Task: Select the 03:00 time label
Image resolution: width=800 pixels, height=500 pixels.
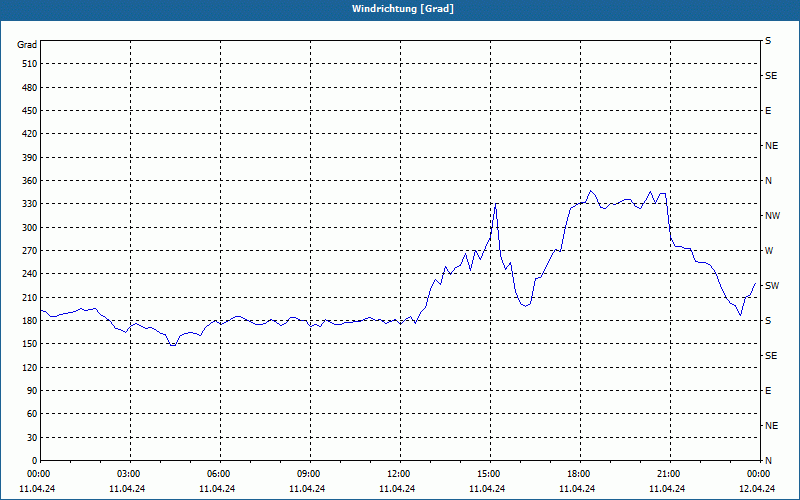Action: coord(130,474)
